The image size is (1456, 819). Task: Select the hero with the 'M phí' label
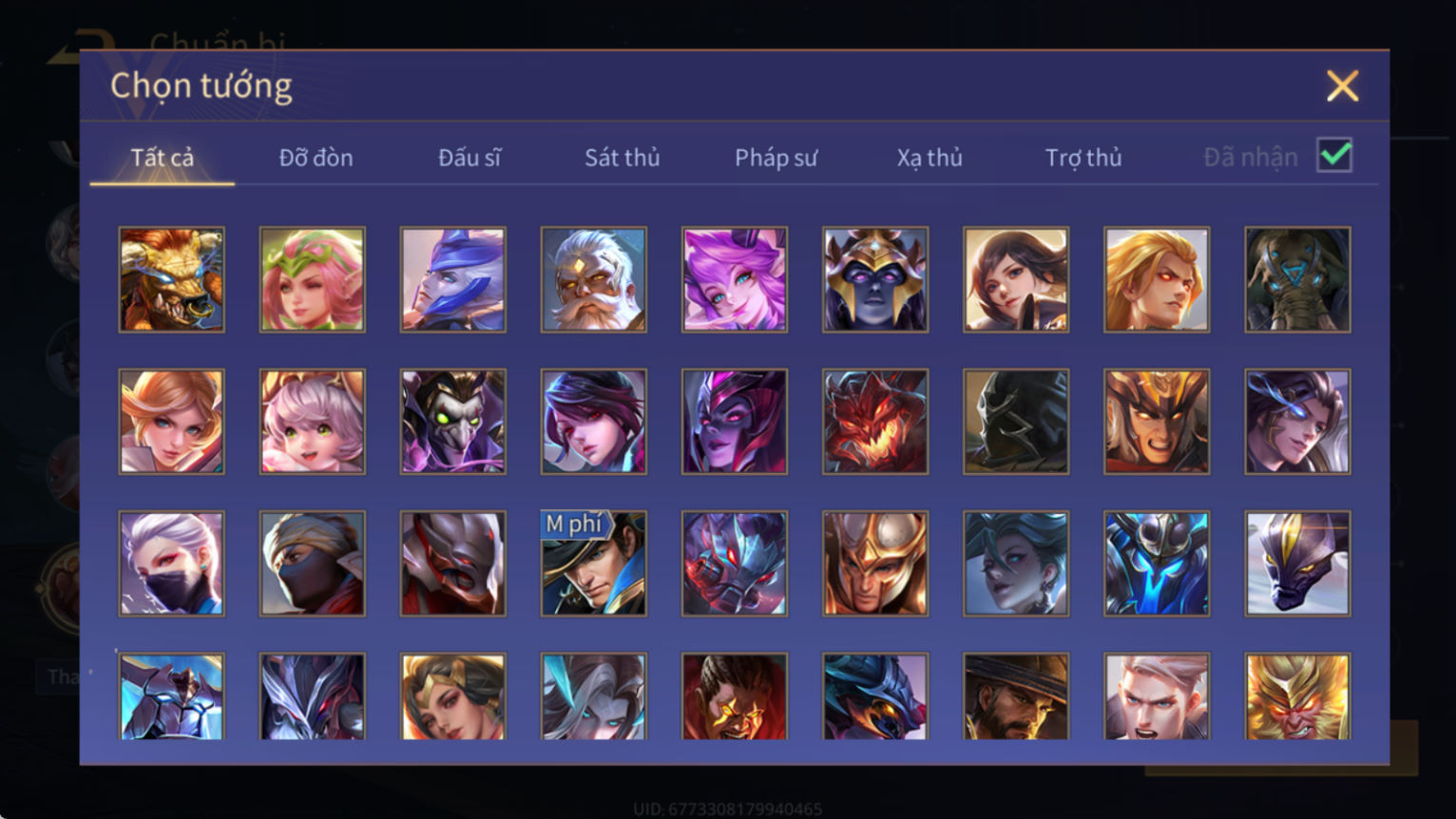tap(594, 563)
